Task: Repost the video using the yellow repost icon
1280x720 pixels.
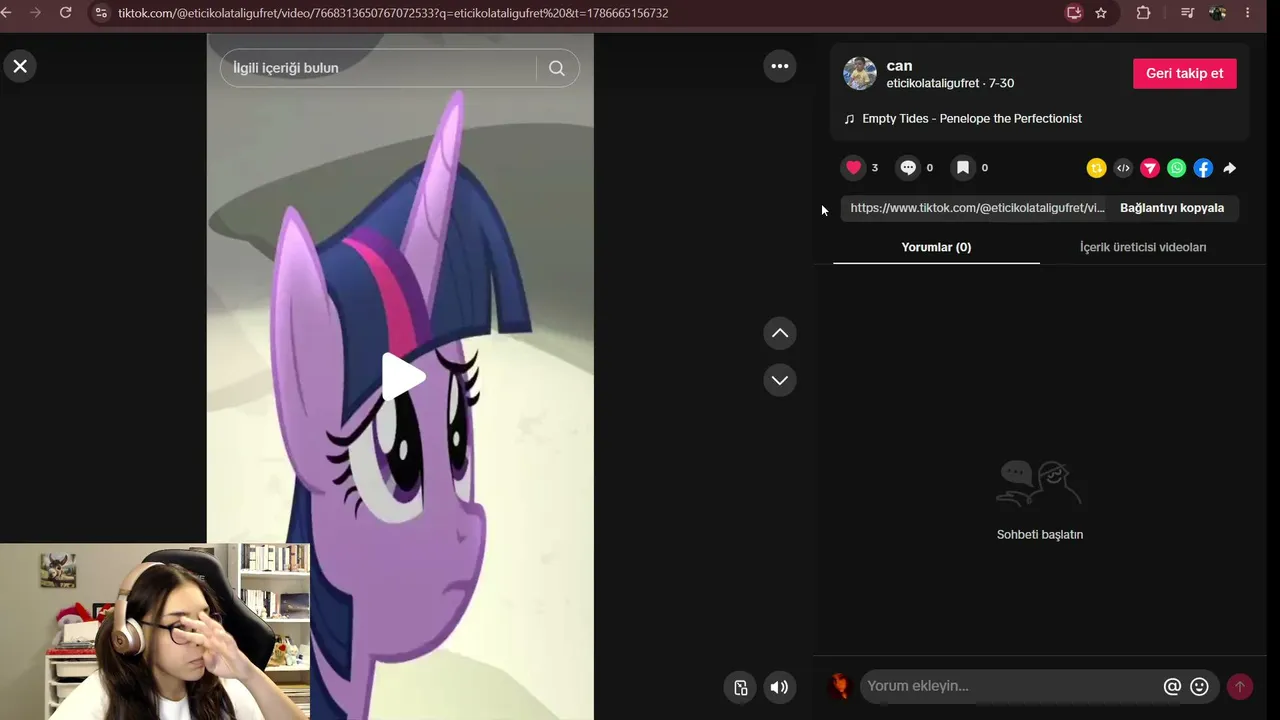Action: 1097,168
